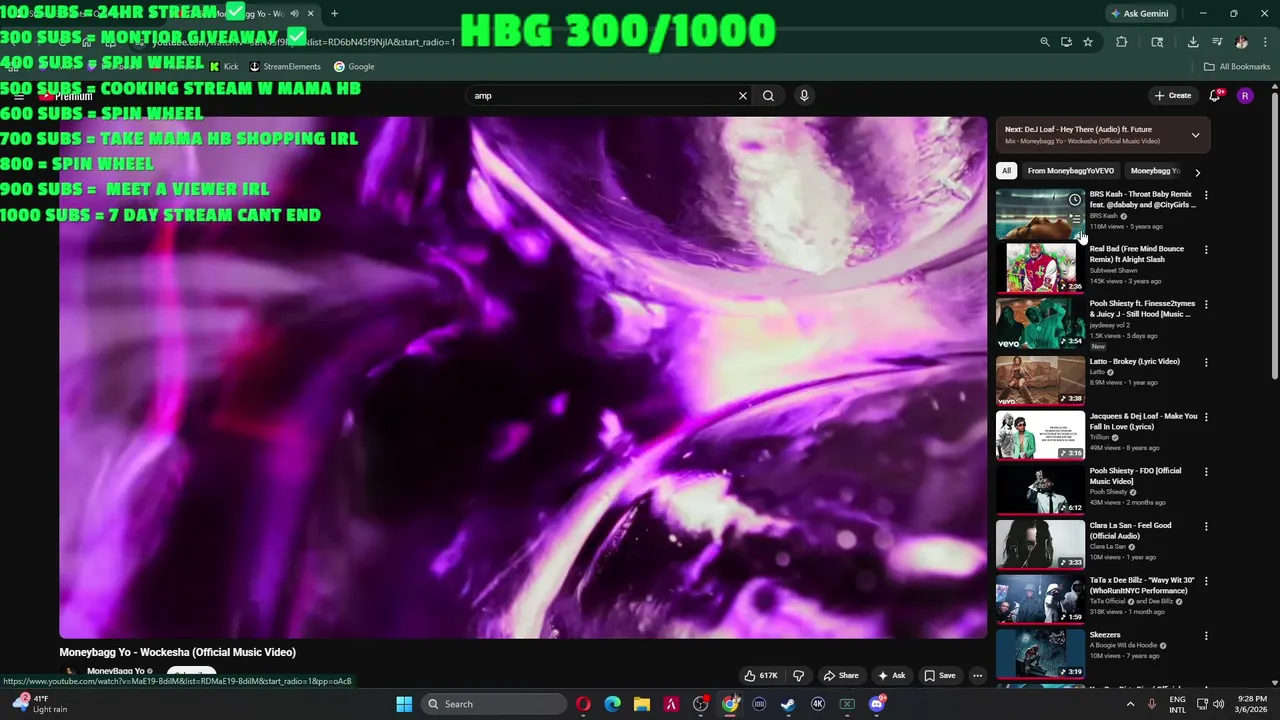Open options menu for Clara La San Feel Good

pyautogui.click(x=1206, y=526)
